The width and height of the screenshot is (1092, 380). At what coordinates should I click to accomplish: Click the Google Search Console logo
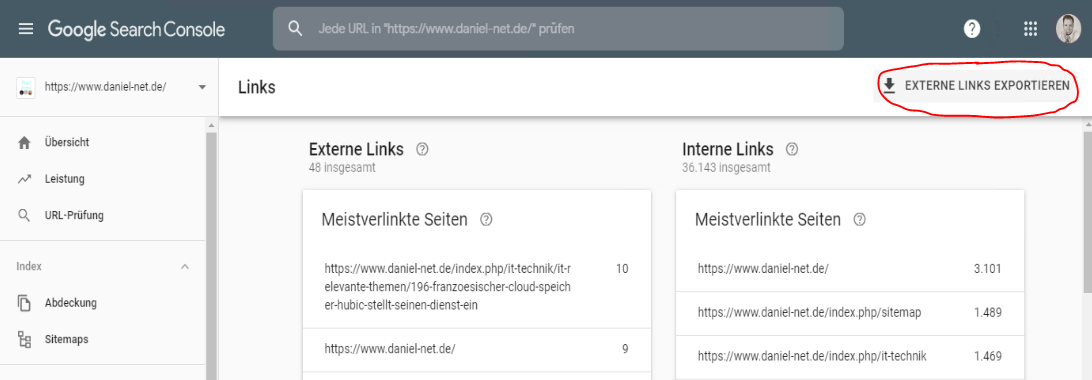(x=136, y=29)
